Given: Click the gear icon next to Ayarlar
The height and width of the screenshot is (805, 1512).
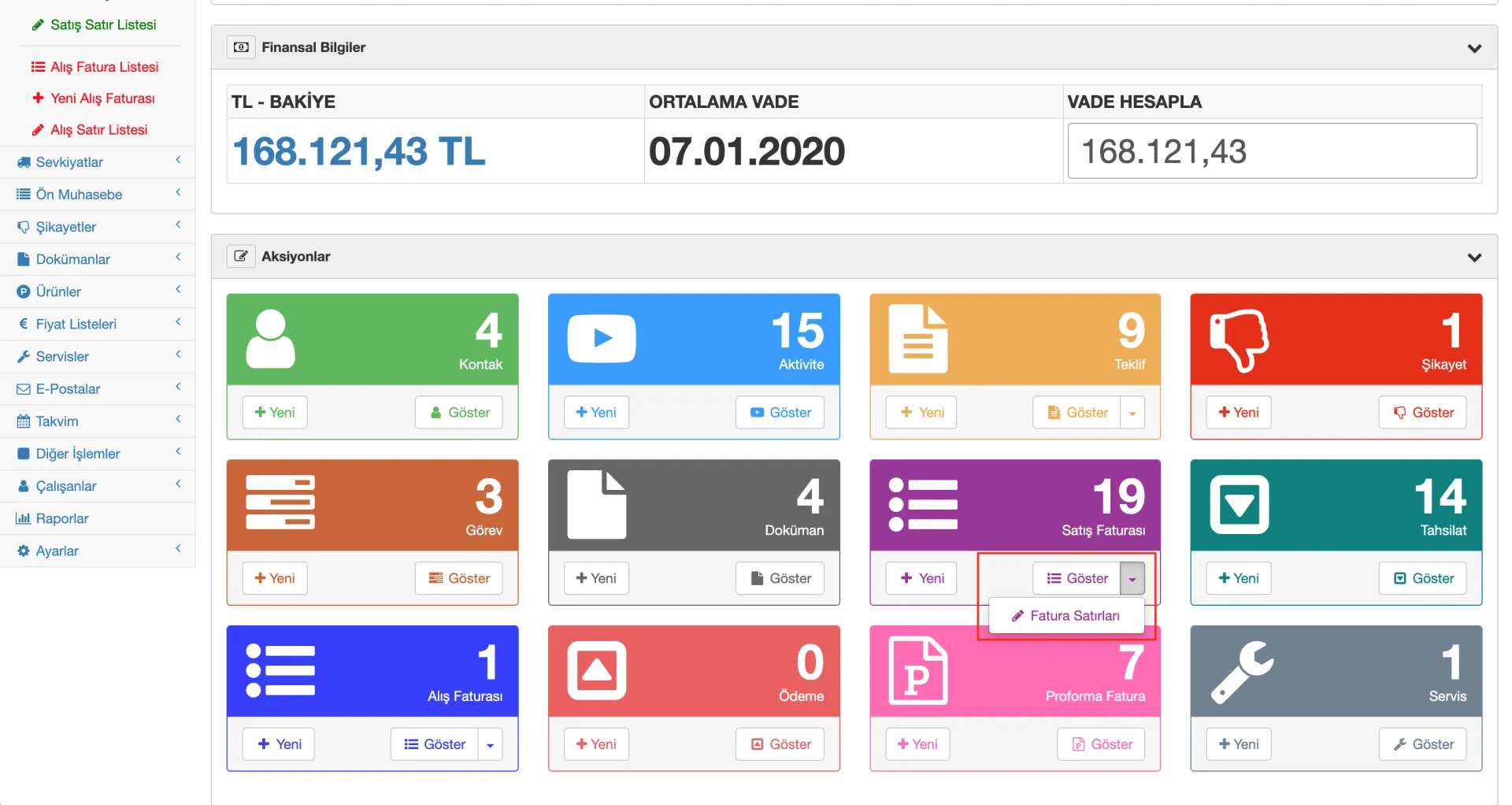Looking at the screenshot, I should (24, 551).
